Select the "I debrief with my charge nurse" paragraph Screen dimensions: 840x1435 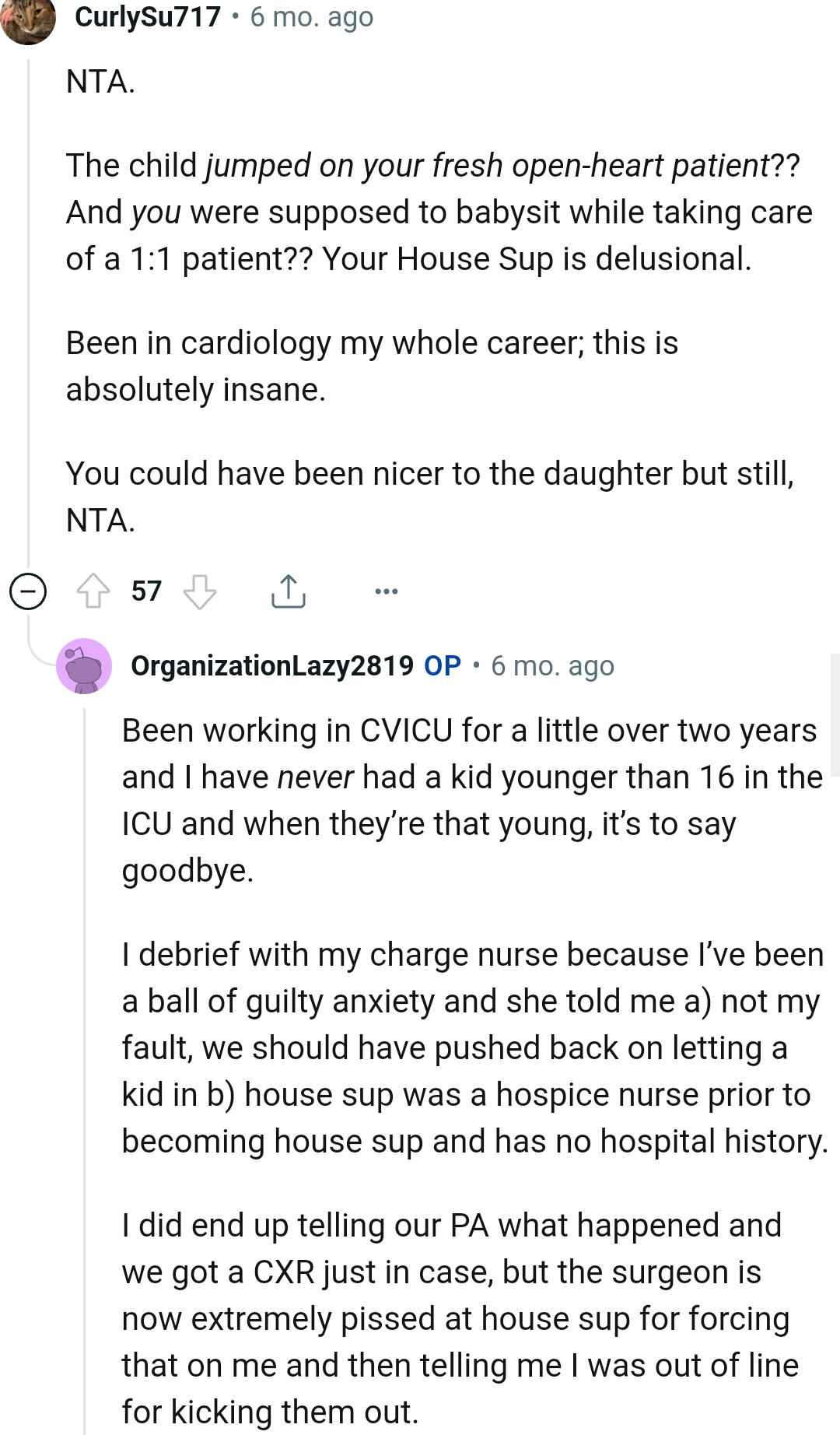coord(473,1047)
